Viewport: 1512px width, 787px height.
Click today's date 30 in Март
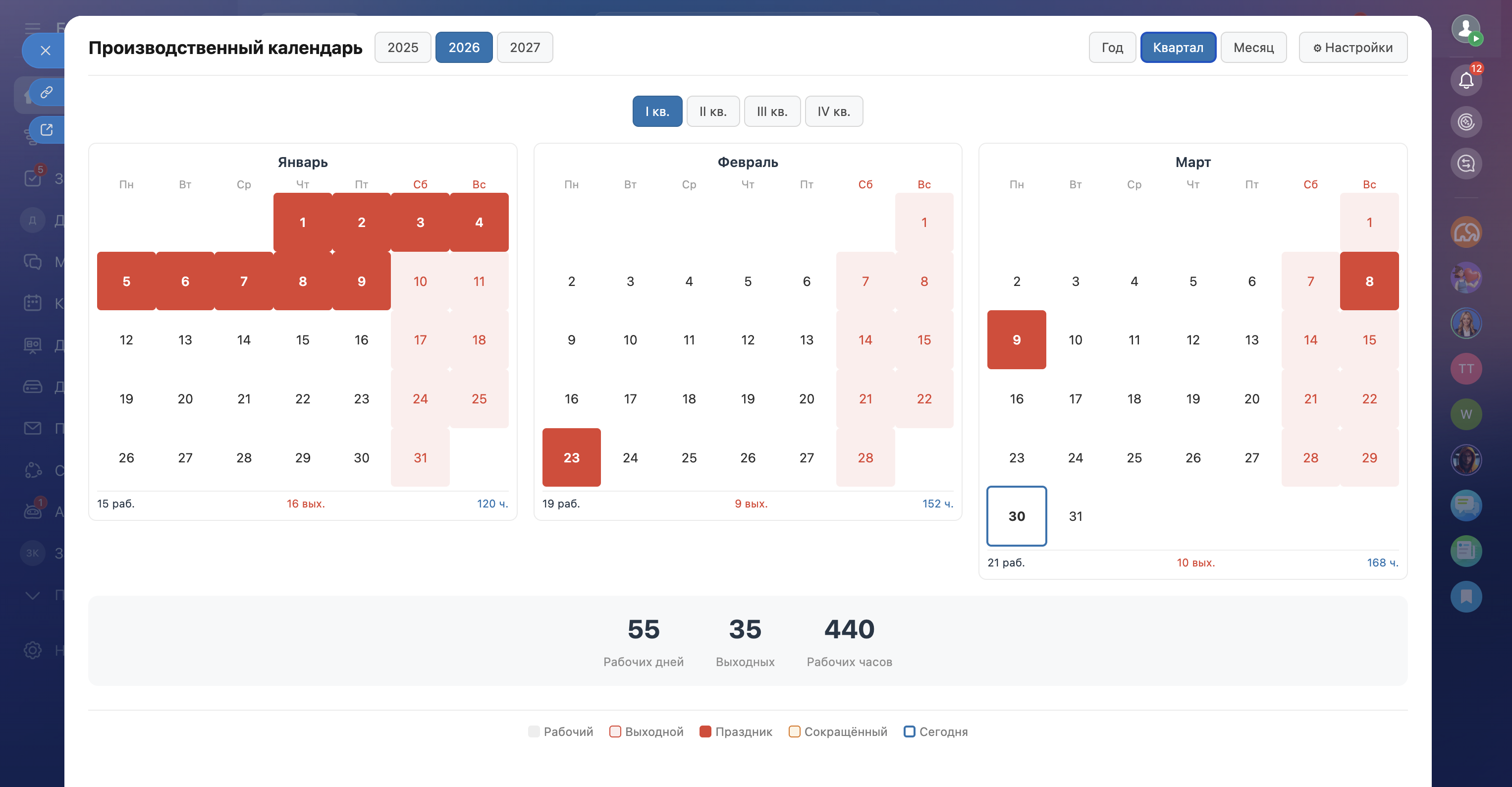click(1016, 516)
